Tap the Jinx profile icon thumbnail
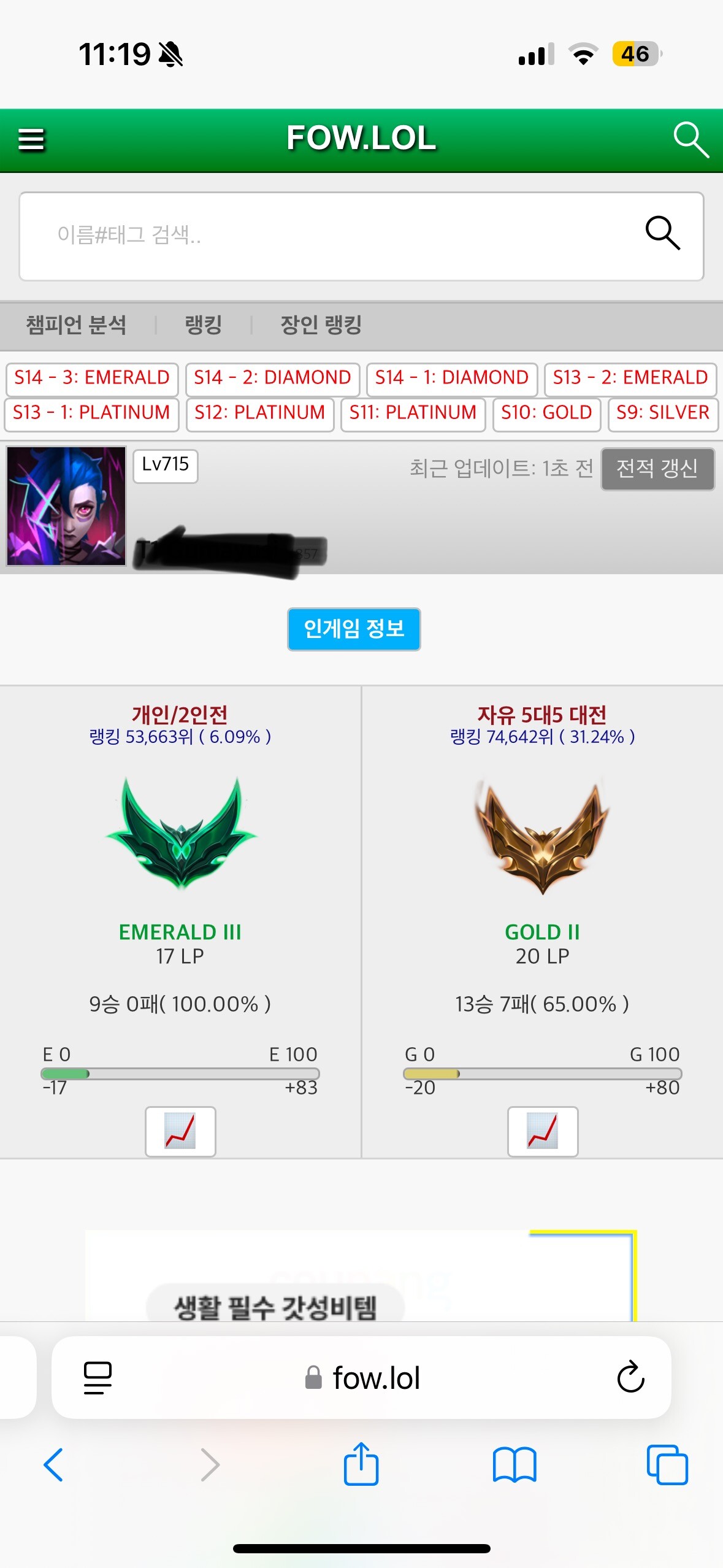723x1568 pixels. tap(66, 506)
